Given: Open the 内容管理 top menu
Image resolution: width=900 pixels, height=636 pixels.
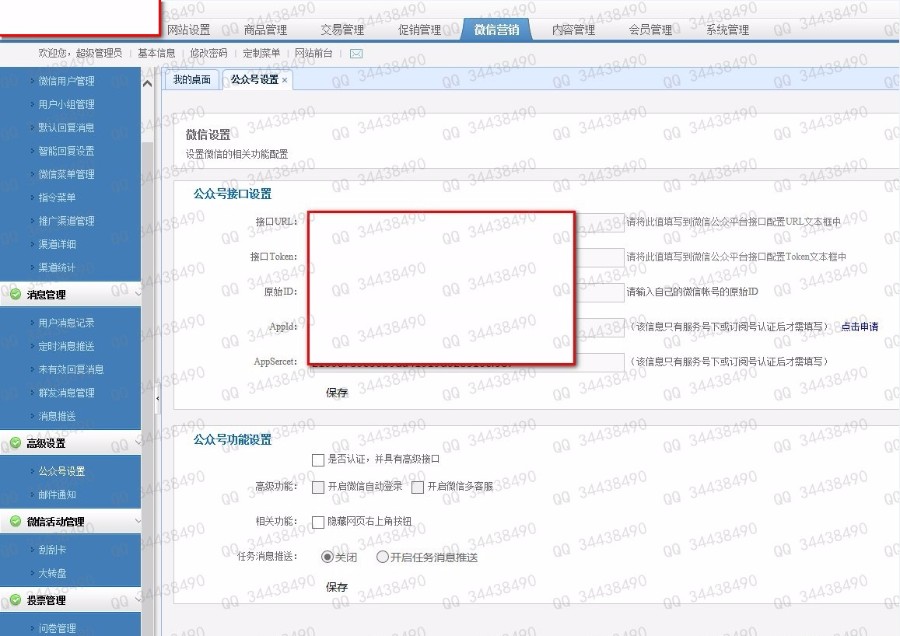Looking at the screenshot, I should pyautogui.click(x=573, y=29).
